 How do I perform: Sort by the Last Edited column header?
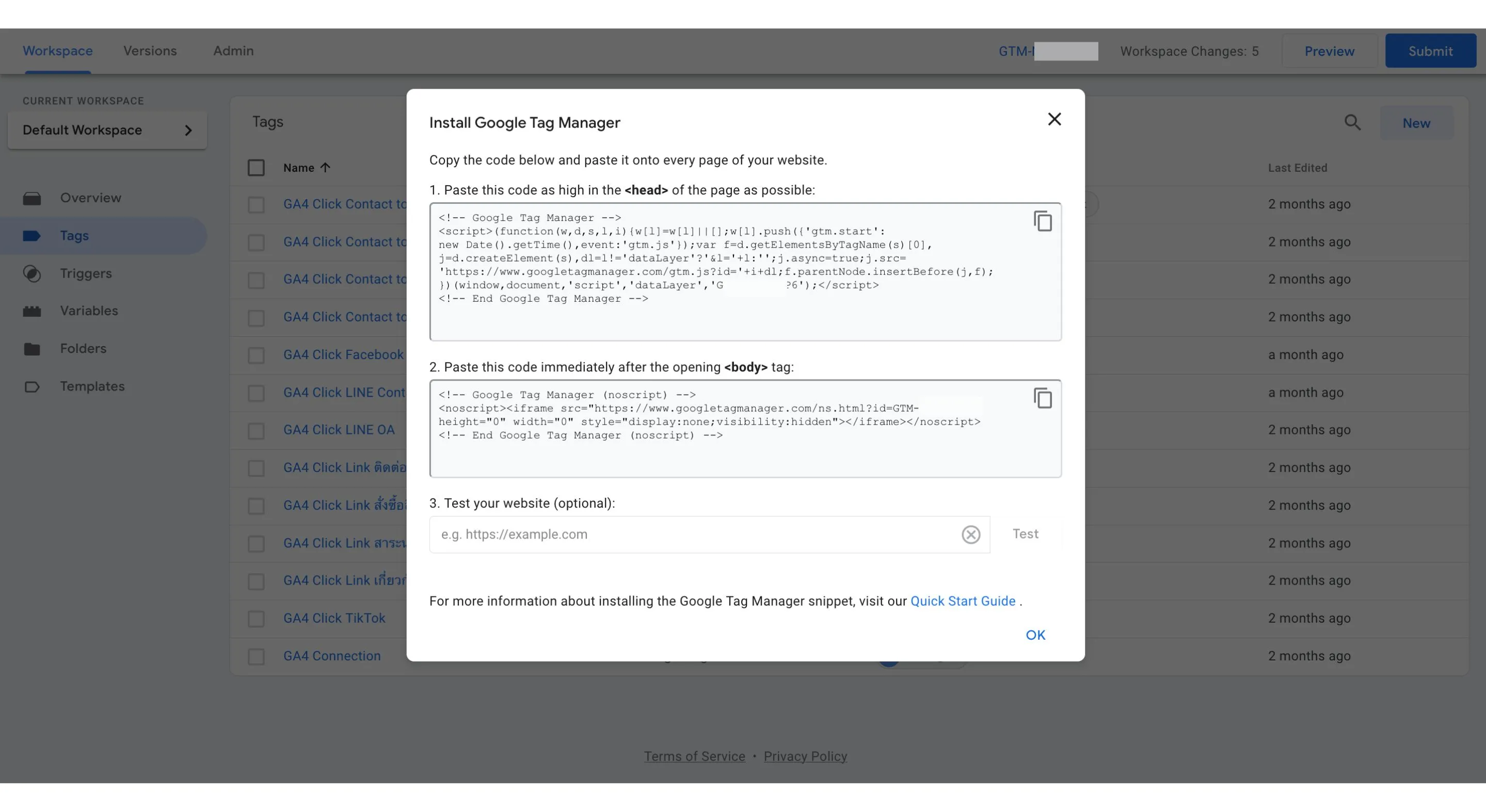[1297, 168]
